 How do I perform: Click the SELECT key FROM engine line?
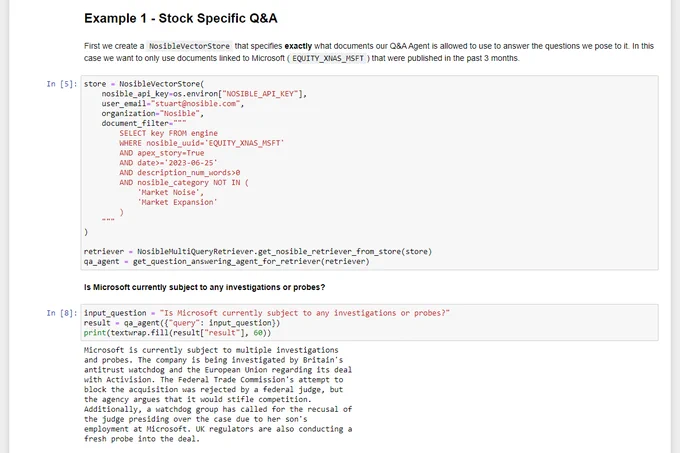coord(169,133)
